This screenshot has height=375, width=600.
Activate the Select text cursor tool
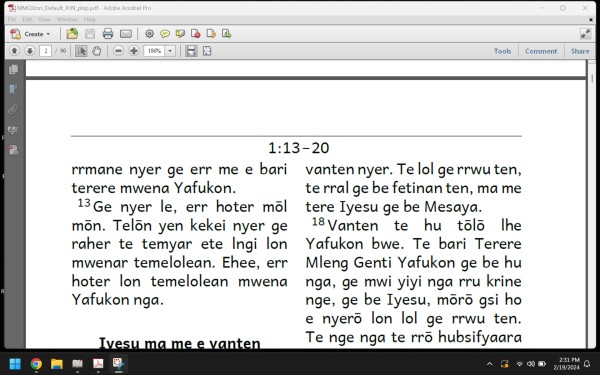tap(81, 51)
